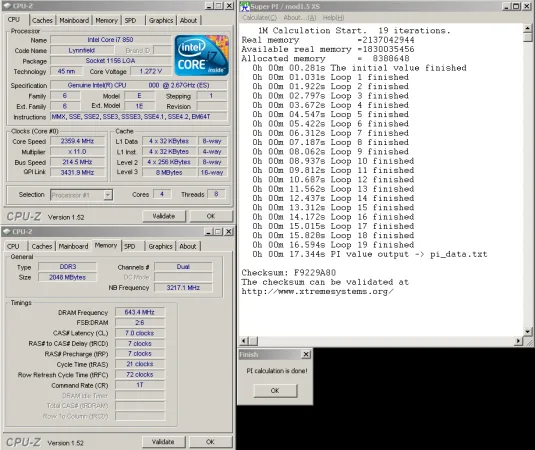The image size is (535, 450).
Task: Open Help menu in Super PI
Action: coord(333,17)
